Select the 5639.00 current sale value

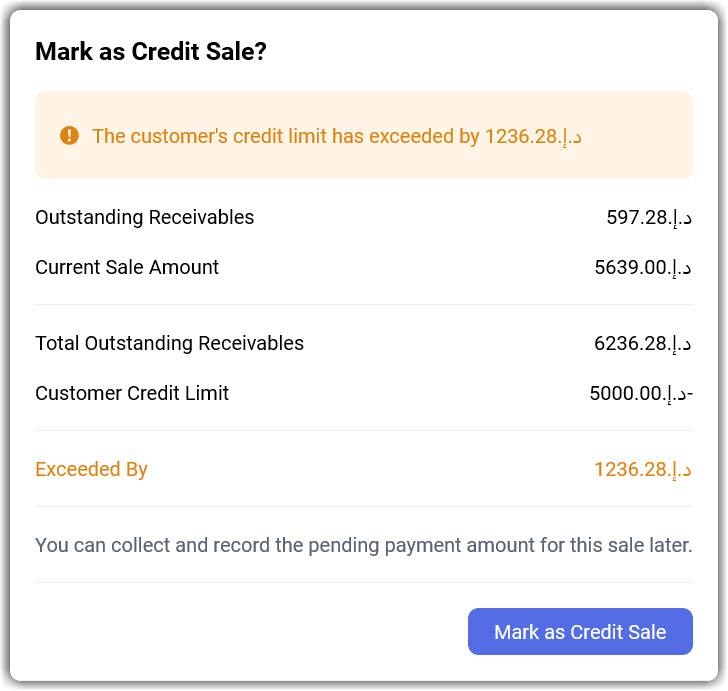point(643,267)
